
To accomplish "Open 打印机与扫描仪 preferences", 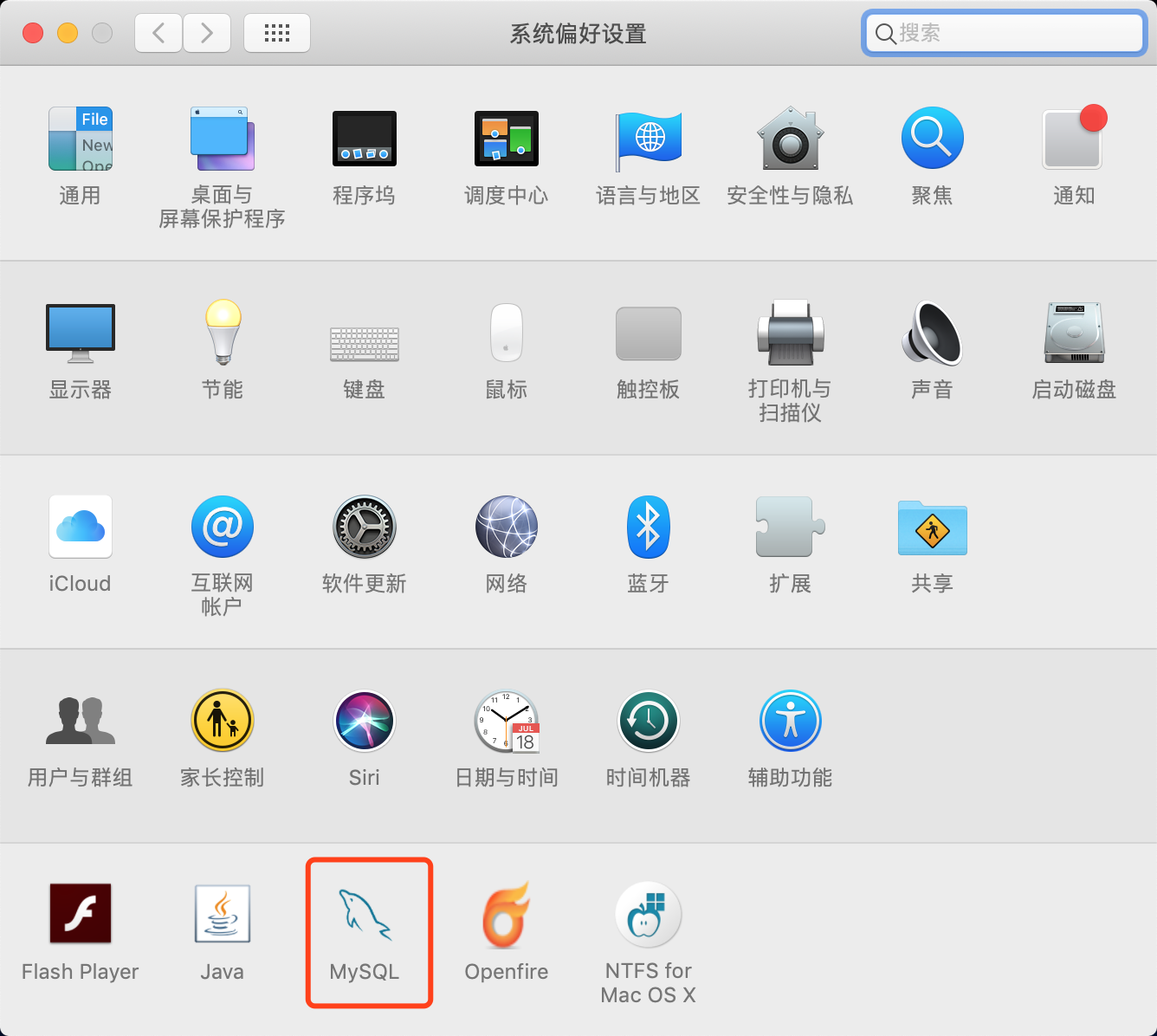I will pyautogui.click(x=791, y=333).
